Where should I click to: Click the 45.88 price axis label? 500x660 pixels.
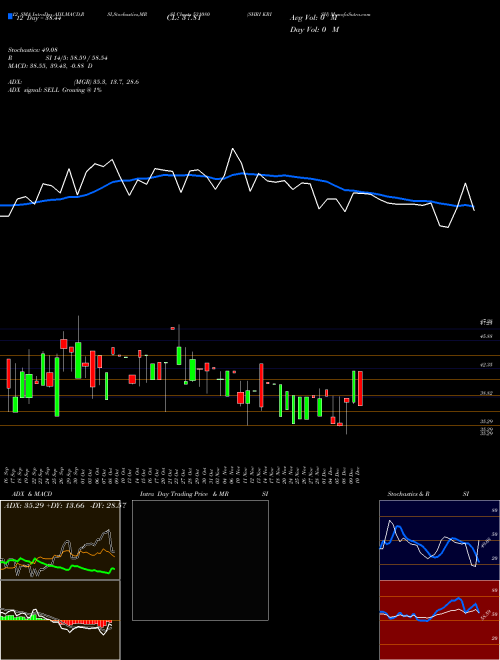click(x=487, y=336)
